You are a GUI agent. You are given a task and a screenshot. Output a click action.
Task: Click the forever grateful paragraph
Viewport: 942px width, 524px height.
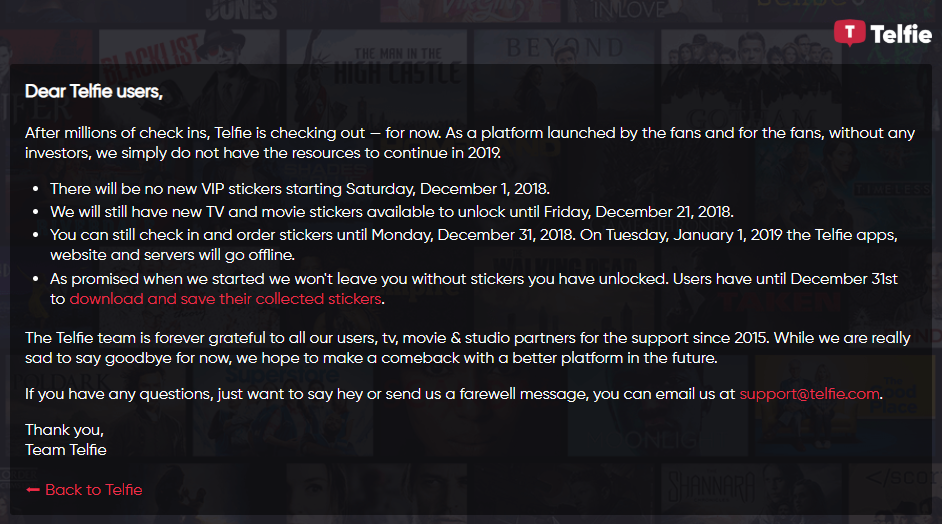(x=467, y=348)
